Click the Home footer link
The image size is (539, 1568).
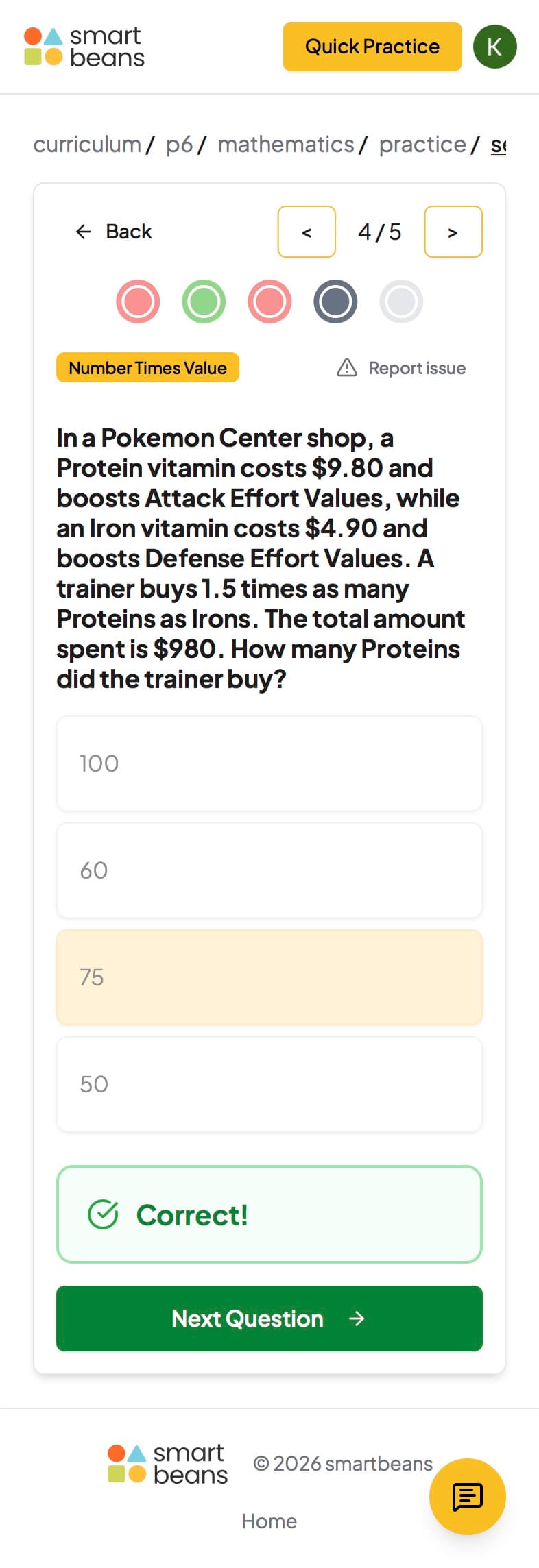(x=269, y=1521)
